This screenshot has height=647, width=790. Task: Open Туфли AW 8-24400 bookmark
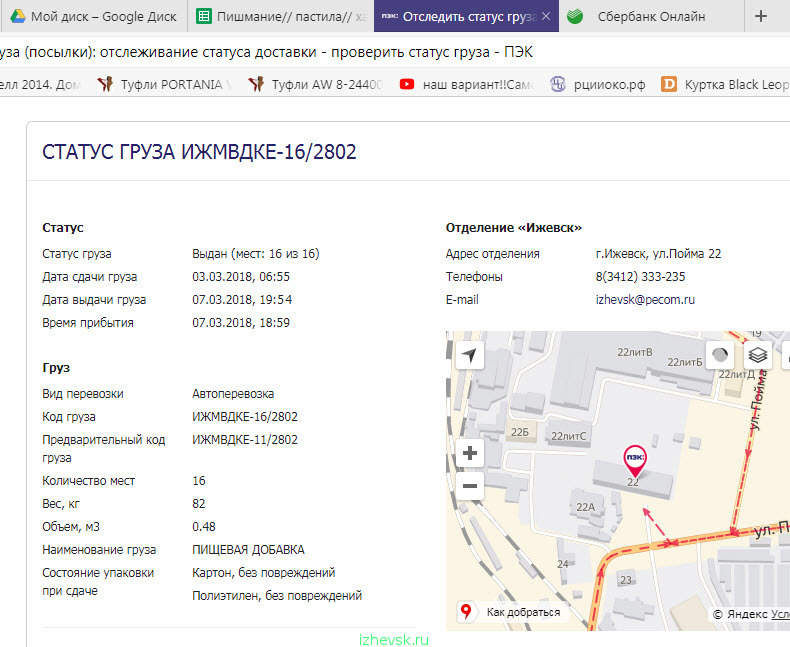click(315, 84)
